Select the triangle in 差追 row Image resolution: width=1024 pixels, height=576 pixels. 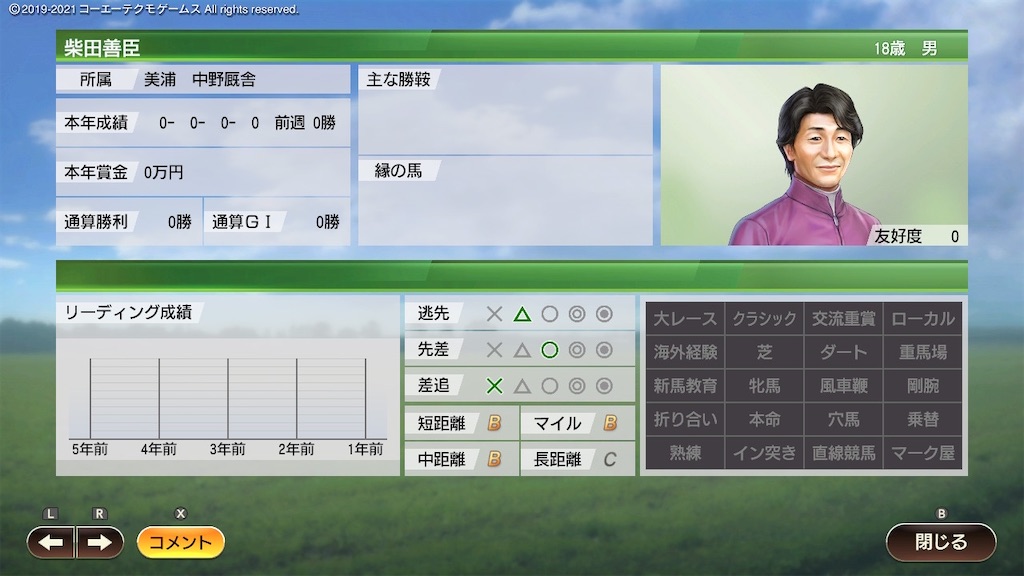click(x=522, y=386)
